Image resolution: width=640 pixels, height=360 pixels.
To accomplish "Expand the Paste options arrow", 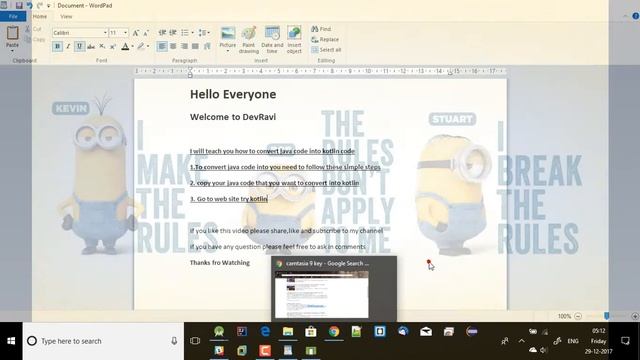I will [12, 51].
